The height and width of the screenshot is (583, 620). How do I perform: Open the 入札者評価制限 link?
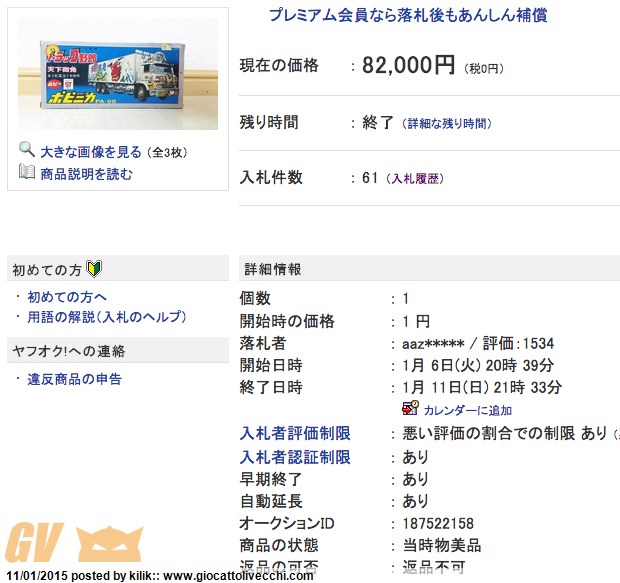tap(295, 433)
